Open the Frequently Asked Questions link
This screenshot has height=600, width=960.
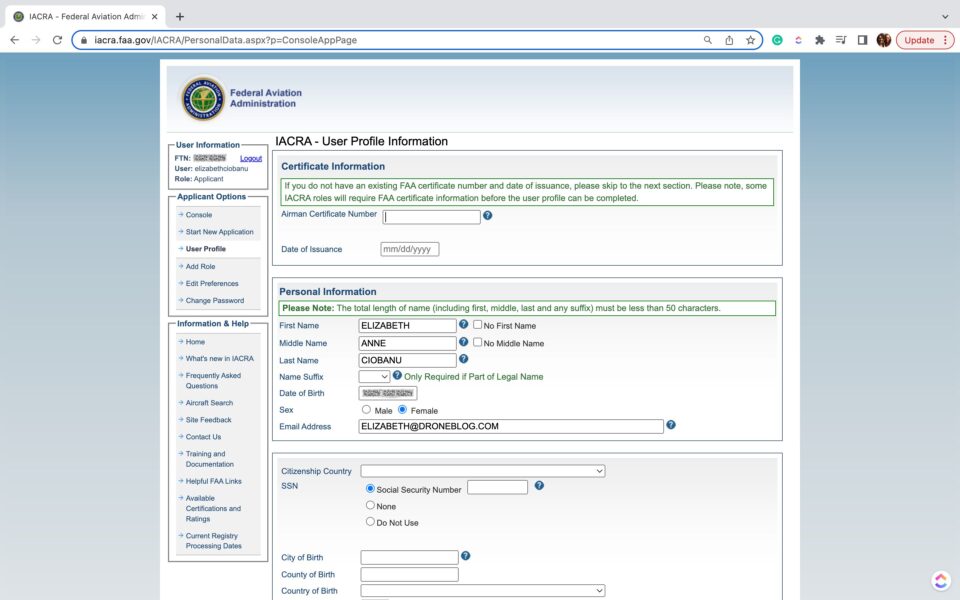coord(213,381)
